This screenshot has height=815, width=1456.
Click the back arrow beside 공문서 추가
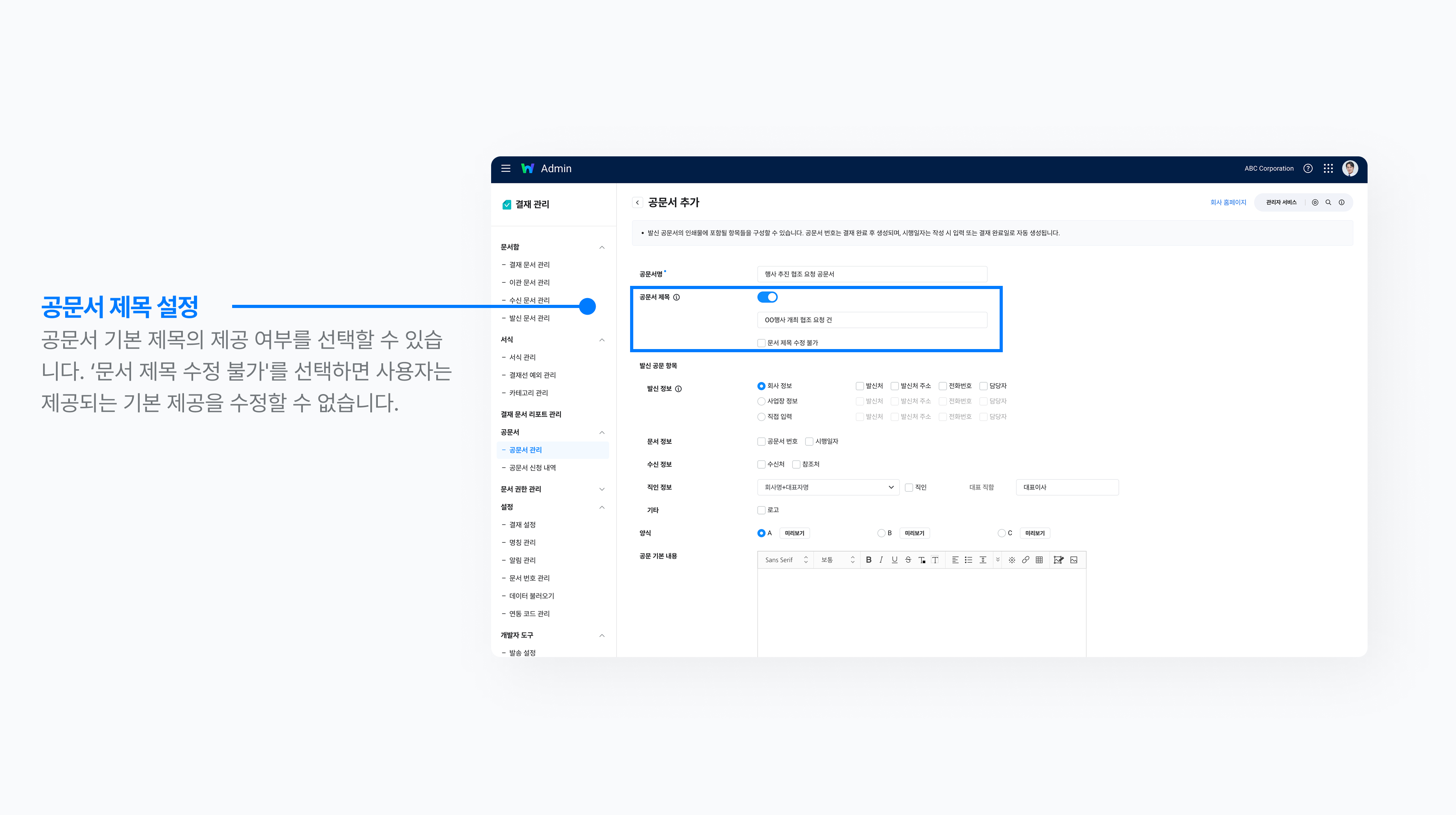pos(638,202)
